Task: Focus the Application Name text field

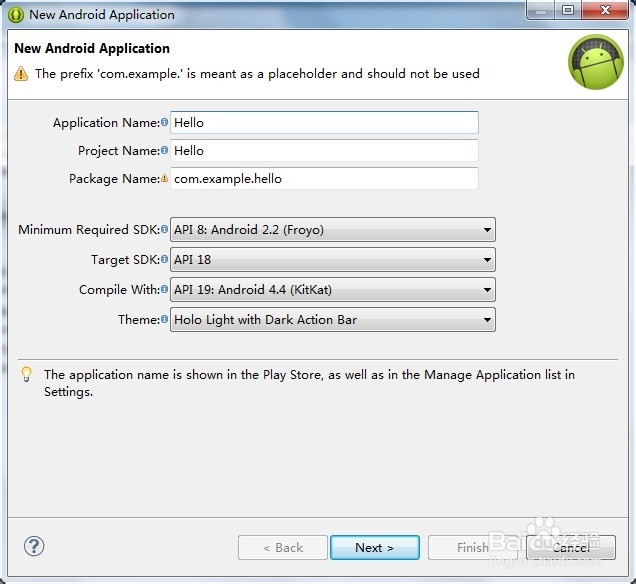Action: click(324, 122)
